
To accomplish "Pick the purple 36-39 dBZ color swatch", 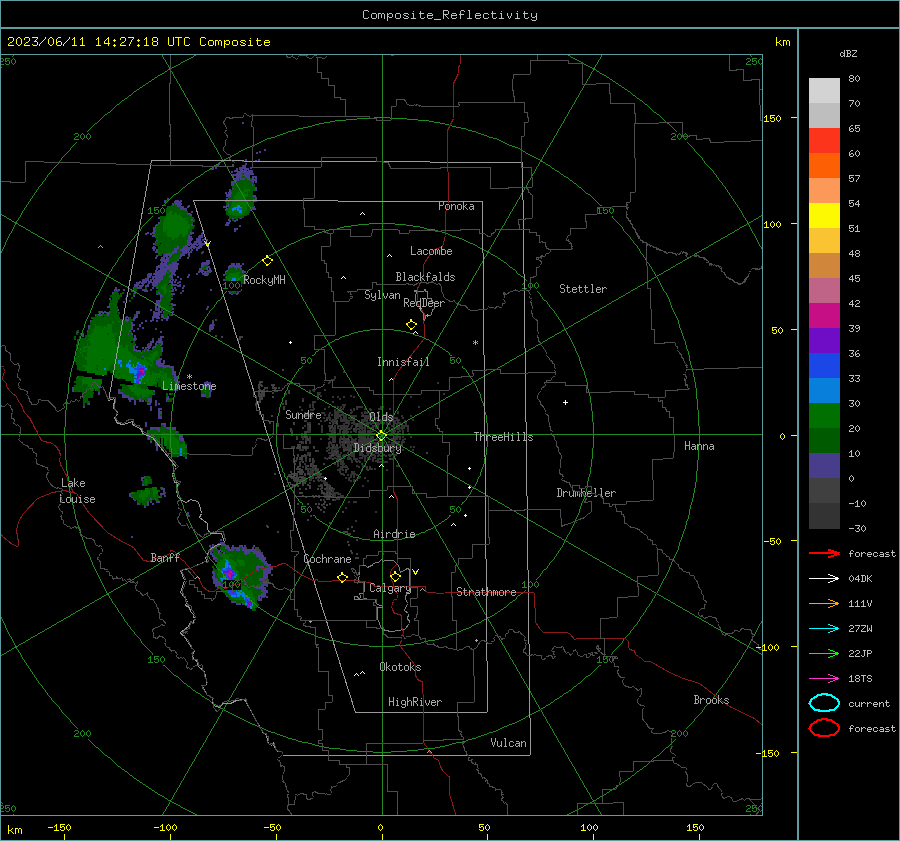I will point(824,341).
